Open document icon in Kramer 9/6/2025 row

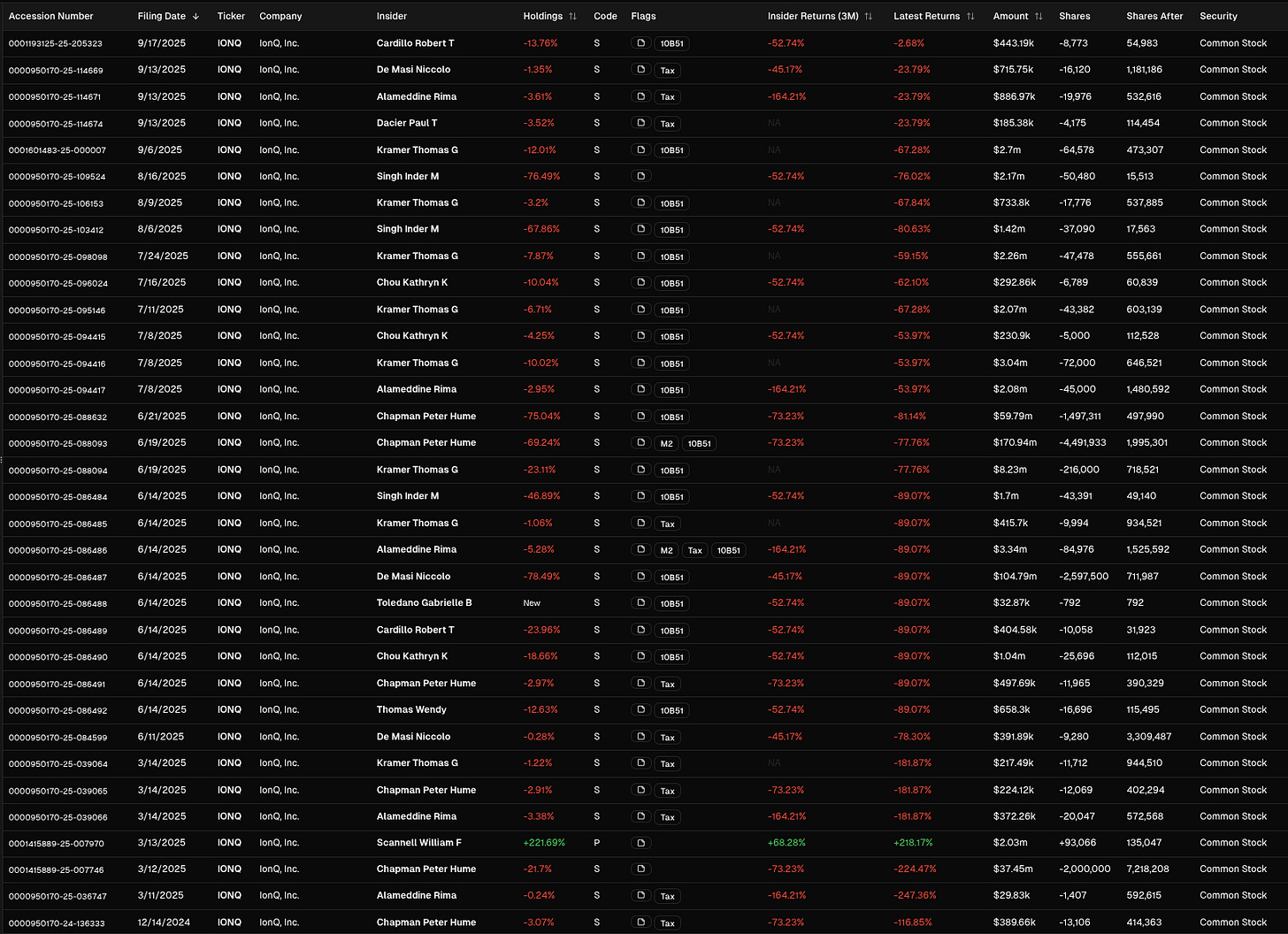(641, 150)
